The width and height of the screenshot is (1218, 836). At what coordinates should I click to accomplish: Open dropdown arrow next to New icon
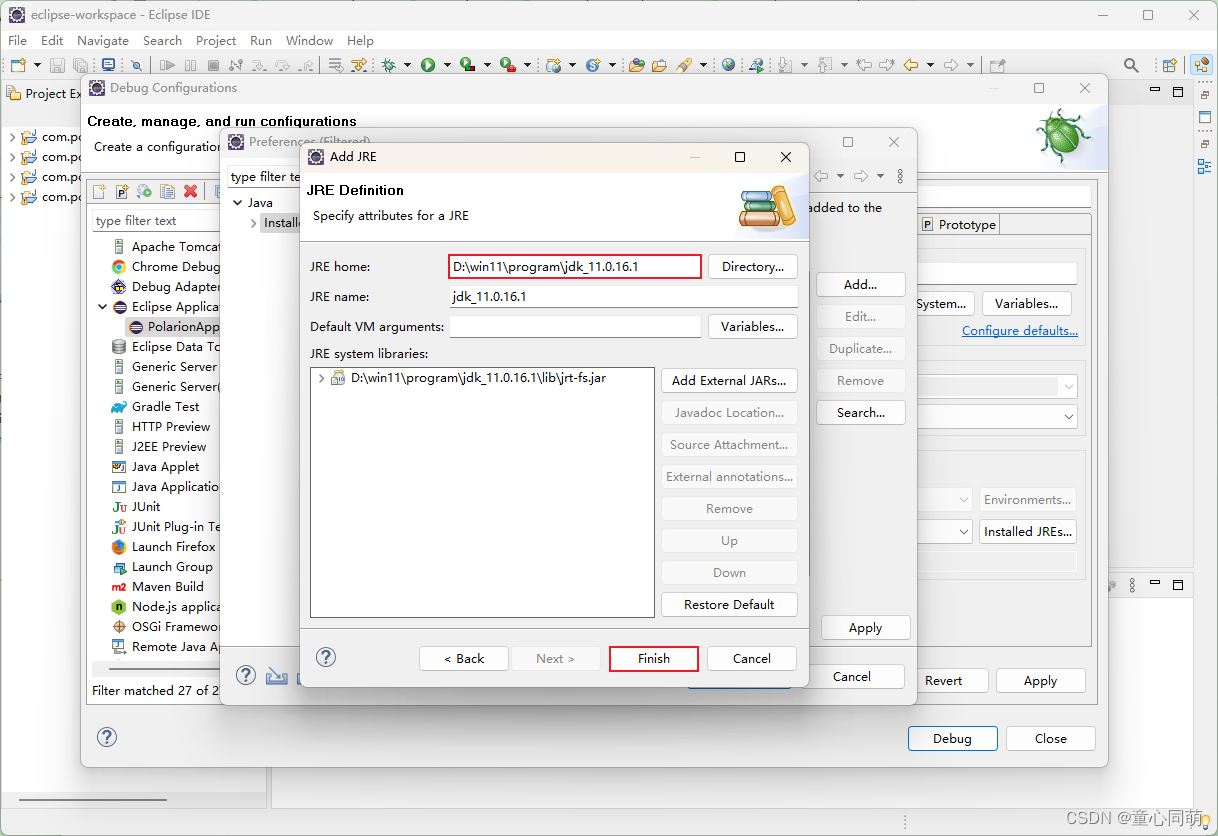pos(37,65)
